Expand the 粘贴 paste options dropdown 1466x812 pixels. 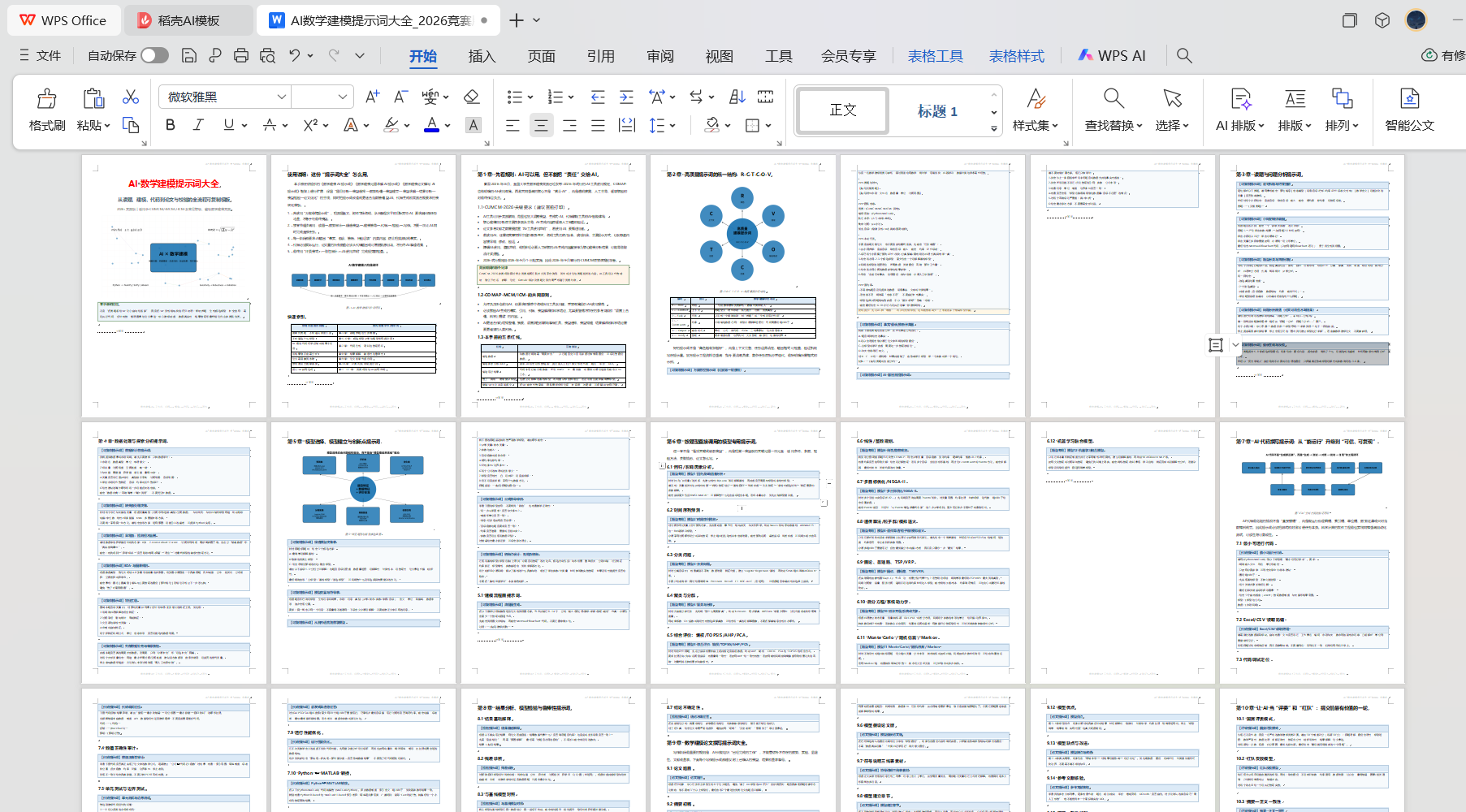(106, 126)
